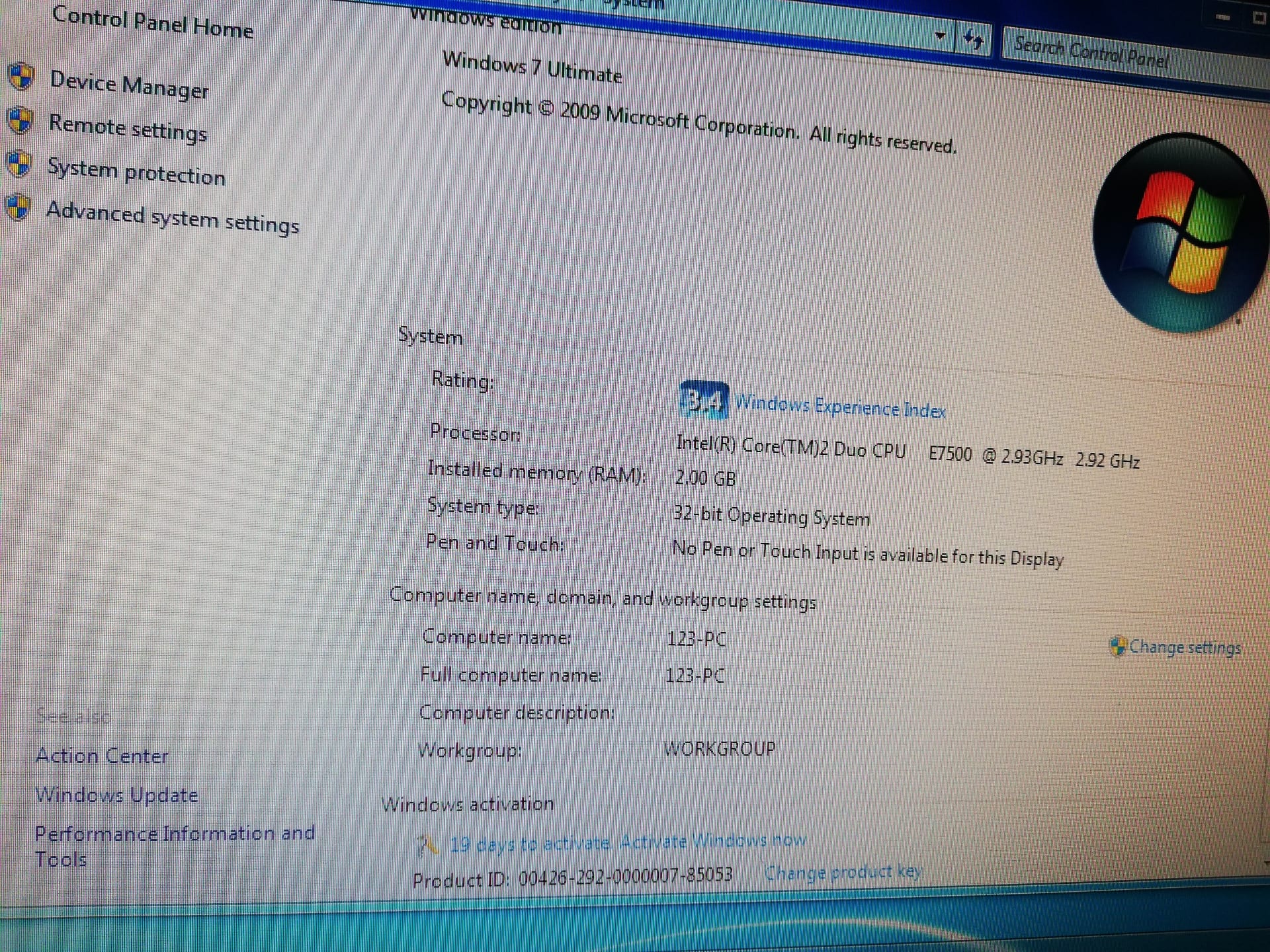Click the 3.4 rating score badge

click(x=704, y=400)
